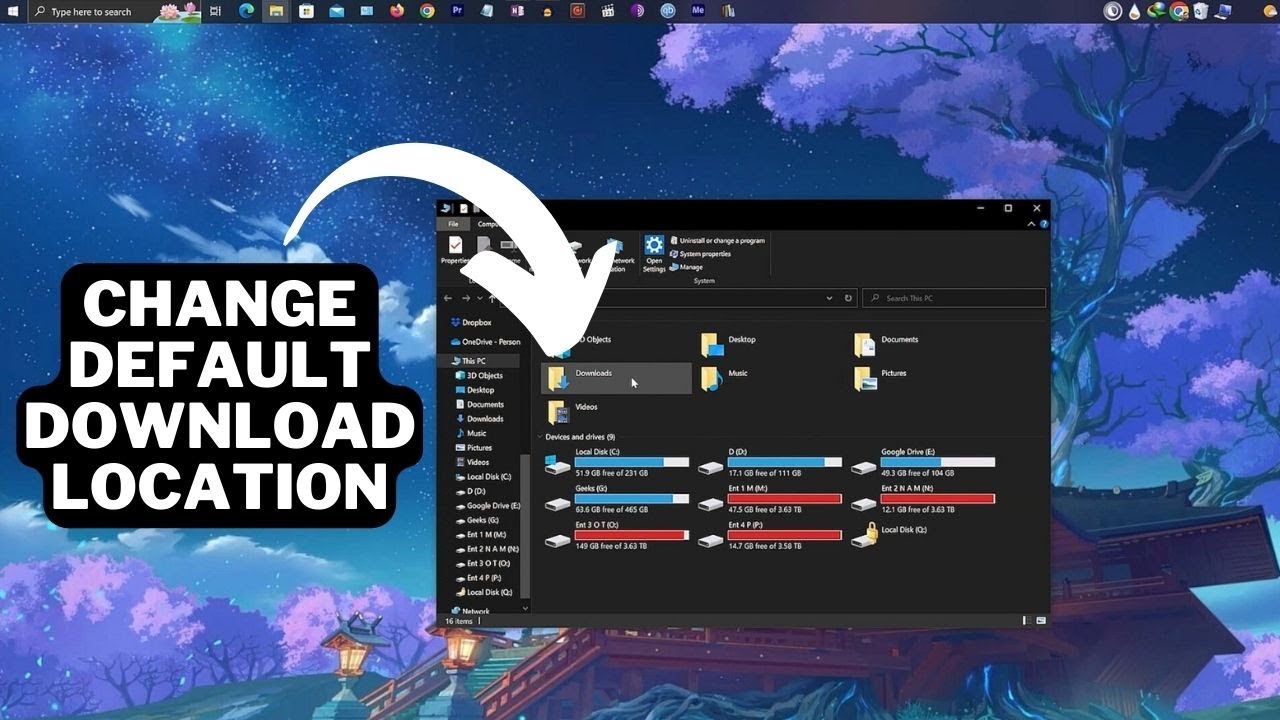Switch to details view in status bar
The width and height of the screenshot is (1280, 720).
click(1029, 621)
